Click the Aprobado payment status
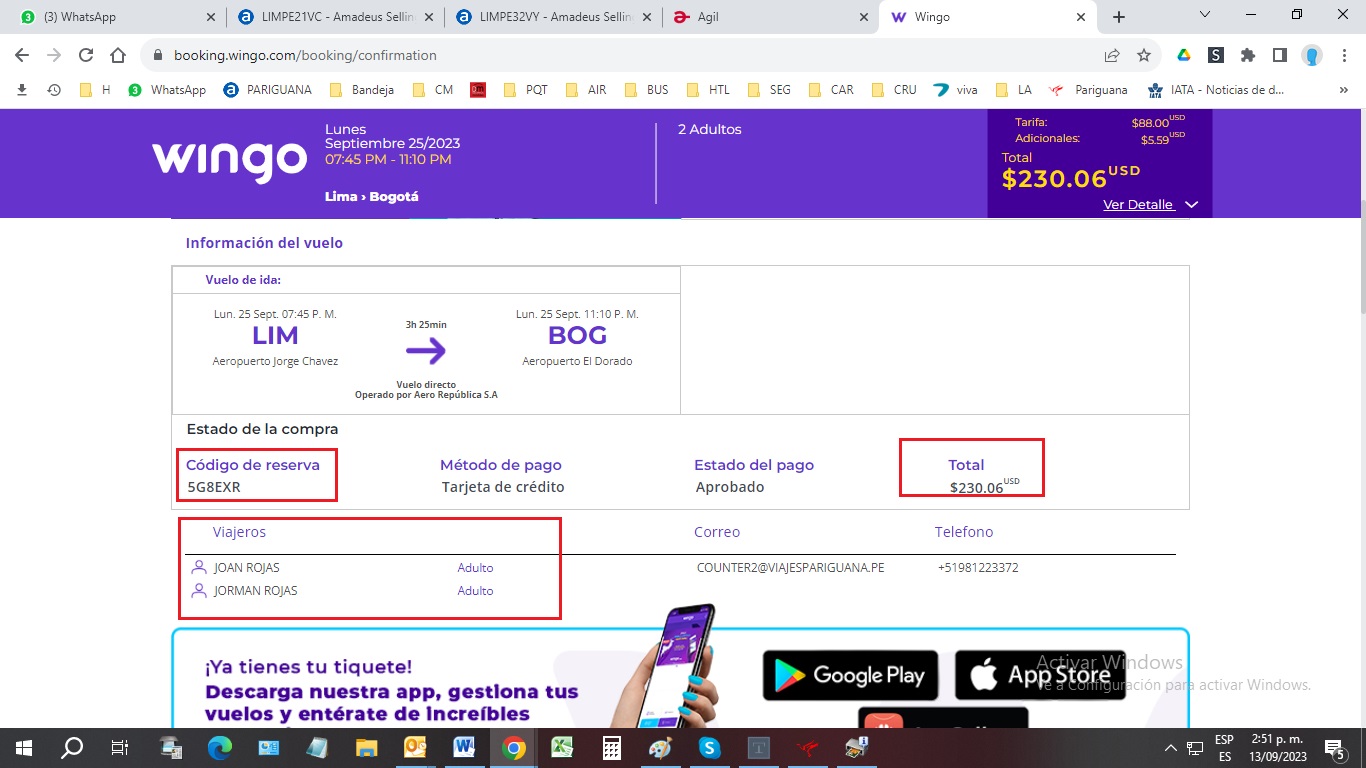Screen dimensions: 1366x768 tap(730, 488)
